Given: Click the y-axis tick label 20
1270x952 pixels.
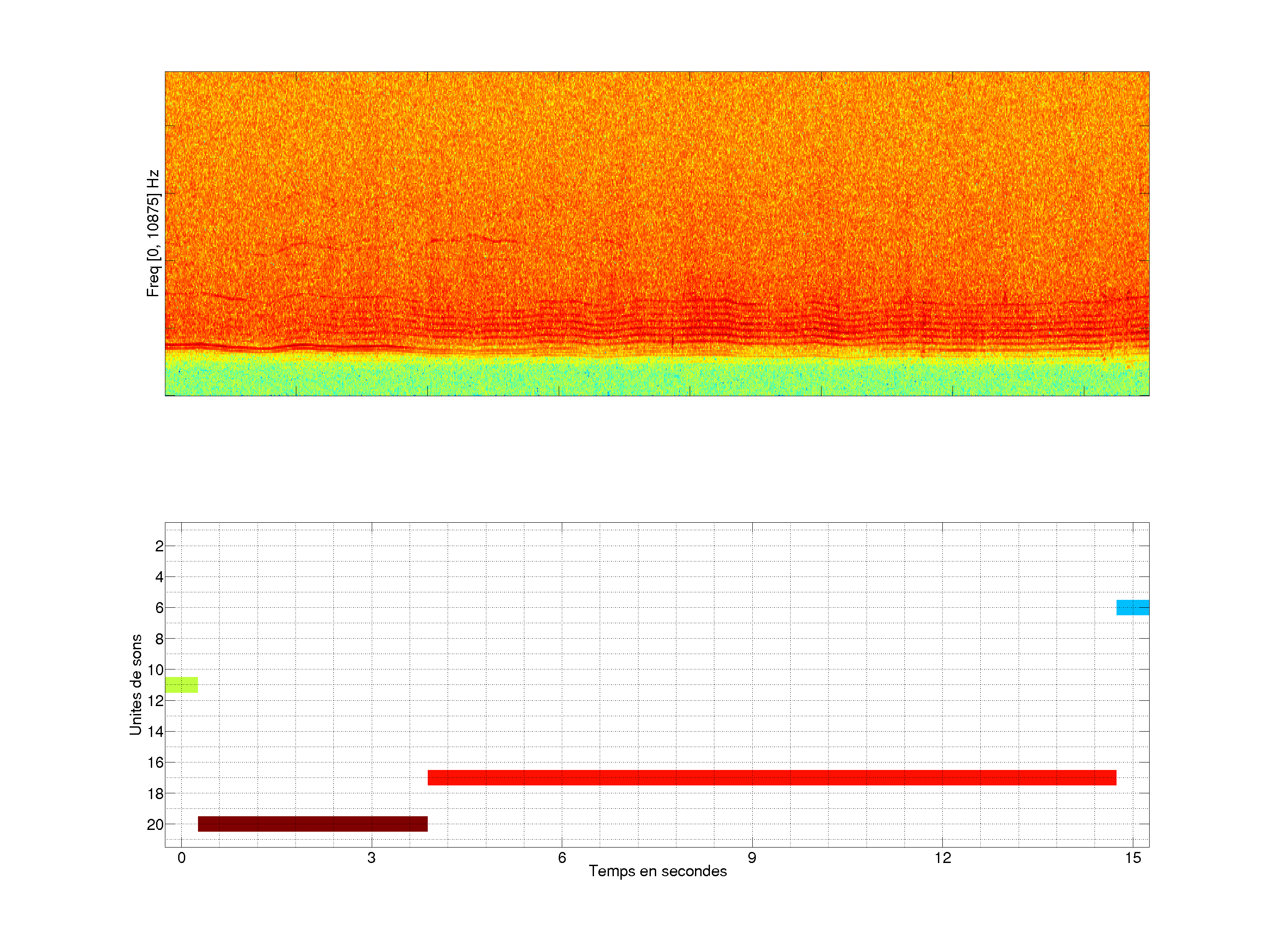Looking at the screenshot, I should pyautogui.click(x=155, y=825).
